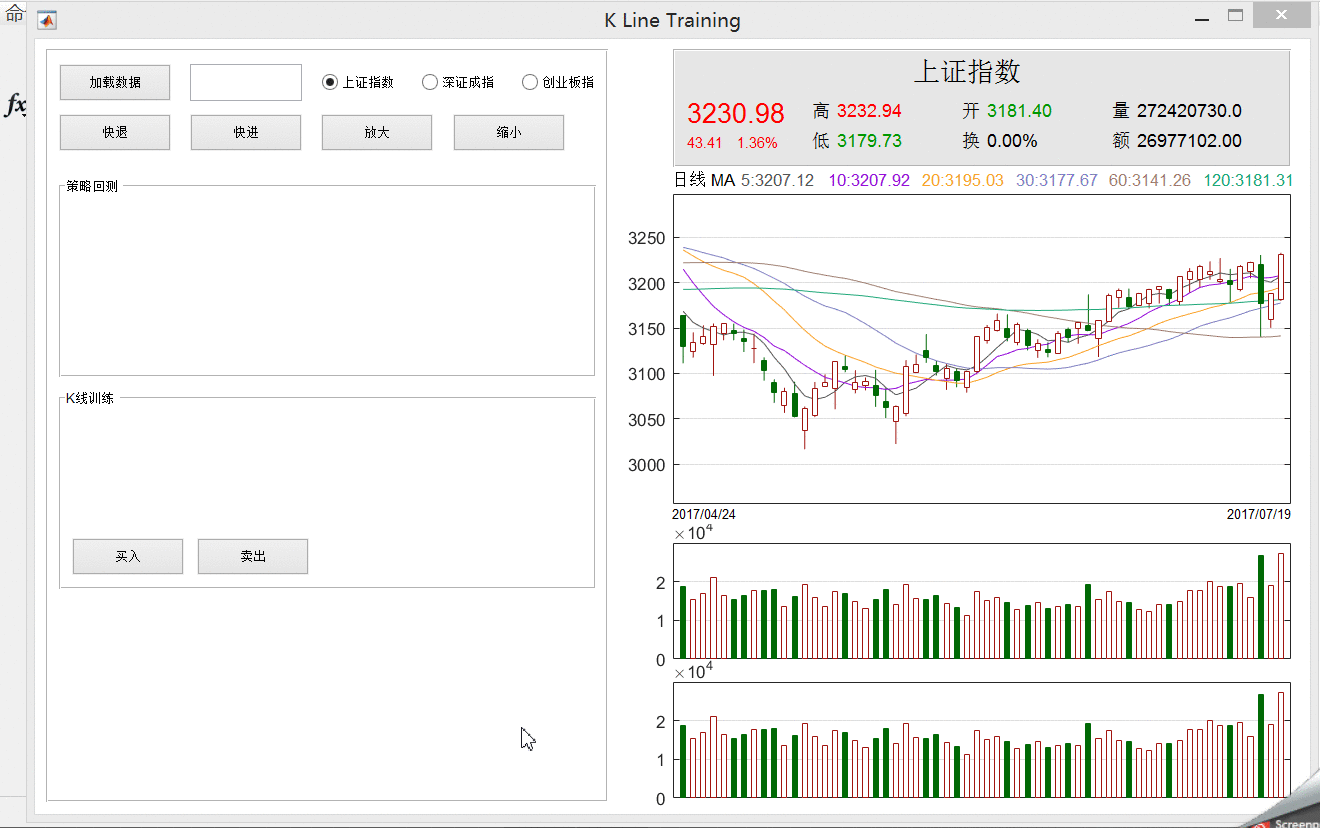Click the 加载数据 button
The image size is (1320, 828).
(115, 82)
